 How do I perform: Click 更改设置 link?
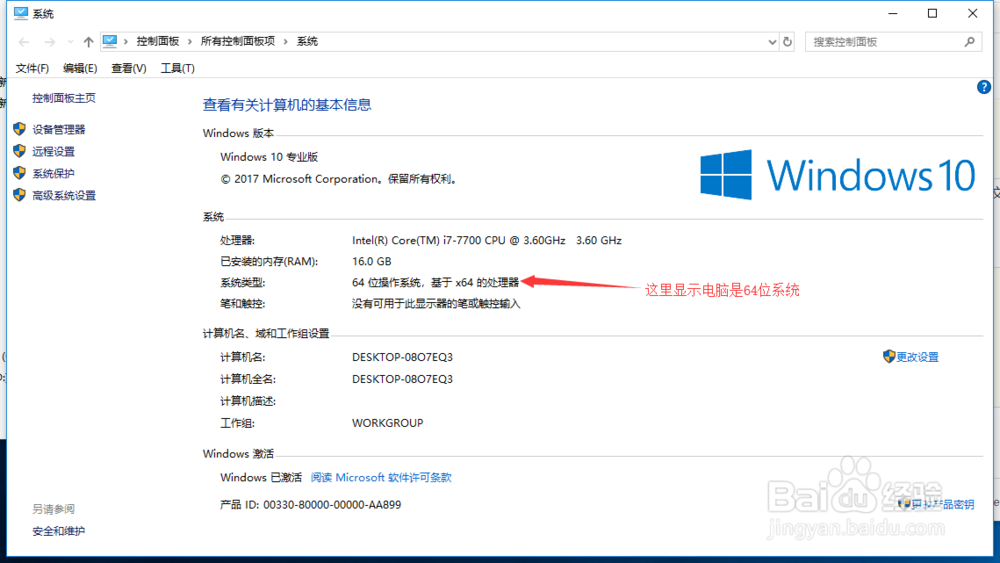point(917,357)
